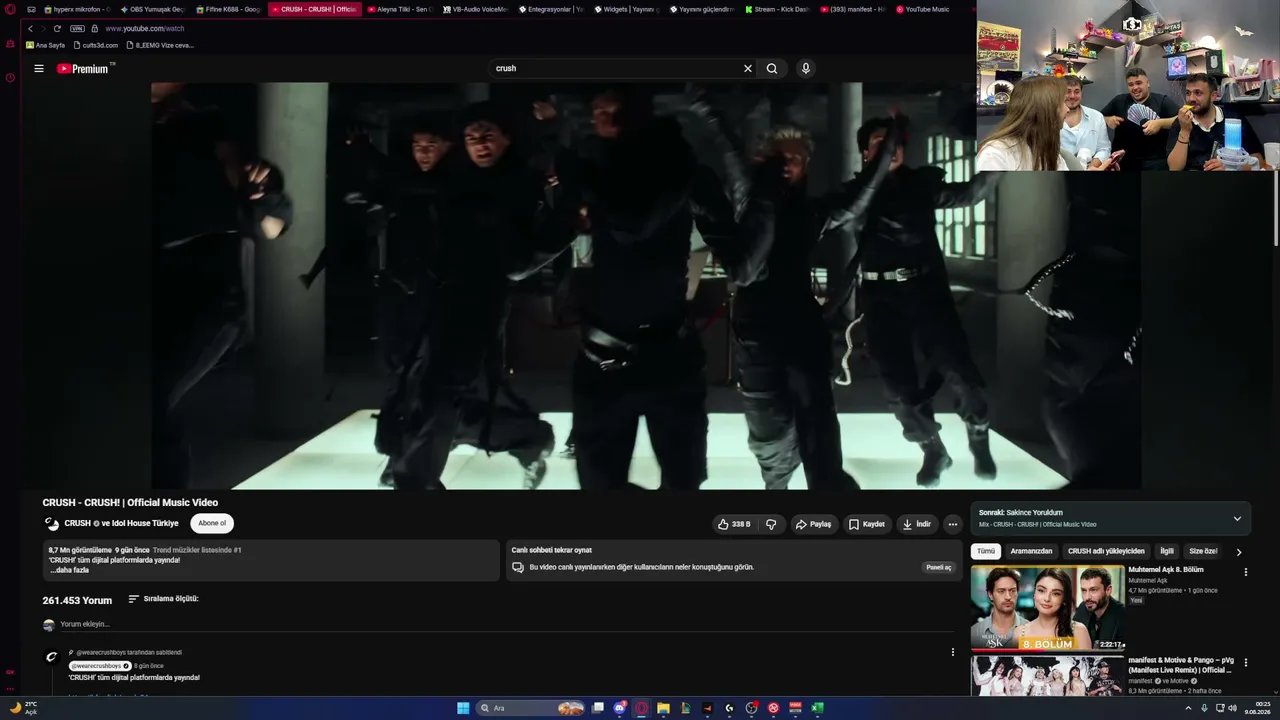Start voice search with microphone icon
Screen dimensions: 1280x720
click(806, 69)
